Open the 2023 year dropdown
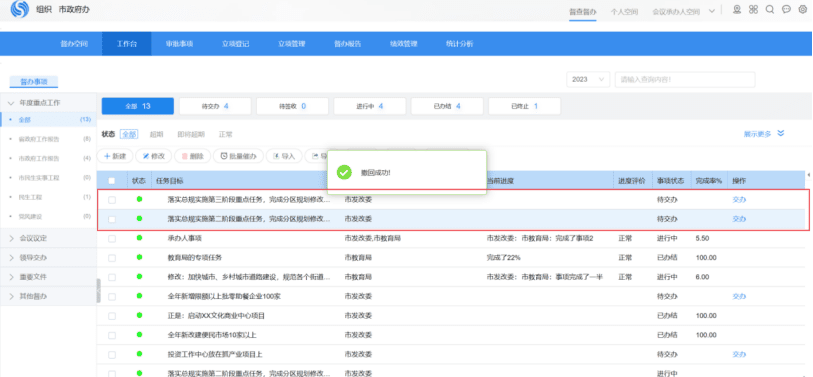This screenshot has height=377, width=813. point(588,79)
